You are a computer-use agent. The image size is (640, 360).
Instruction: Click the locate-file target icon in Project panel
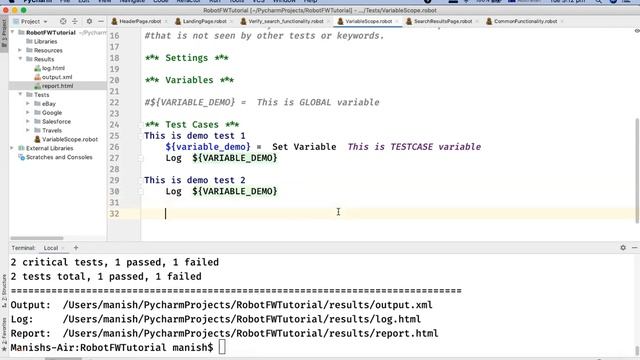point(63,21)
